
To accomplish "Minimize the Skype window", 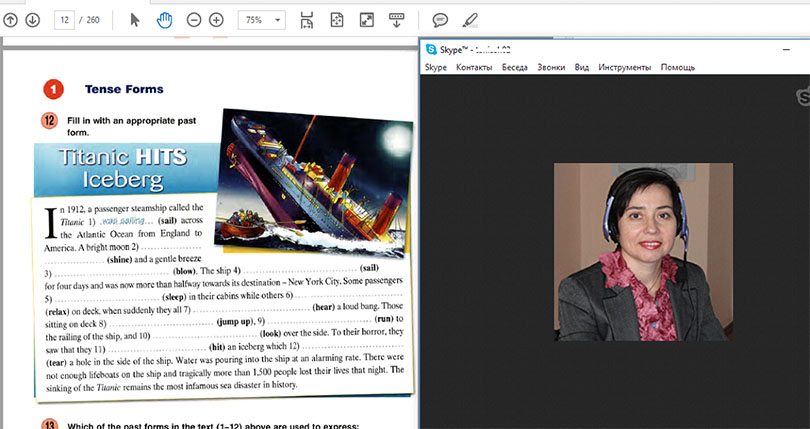I will tap(786, 50).
